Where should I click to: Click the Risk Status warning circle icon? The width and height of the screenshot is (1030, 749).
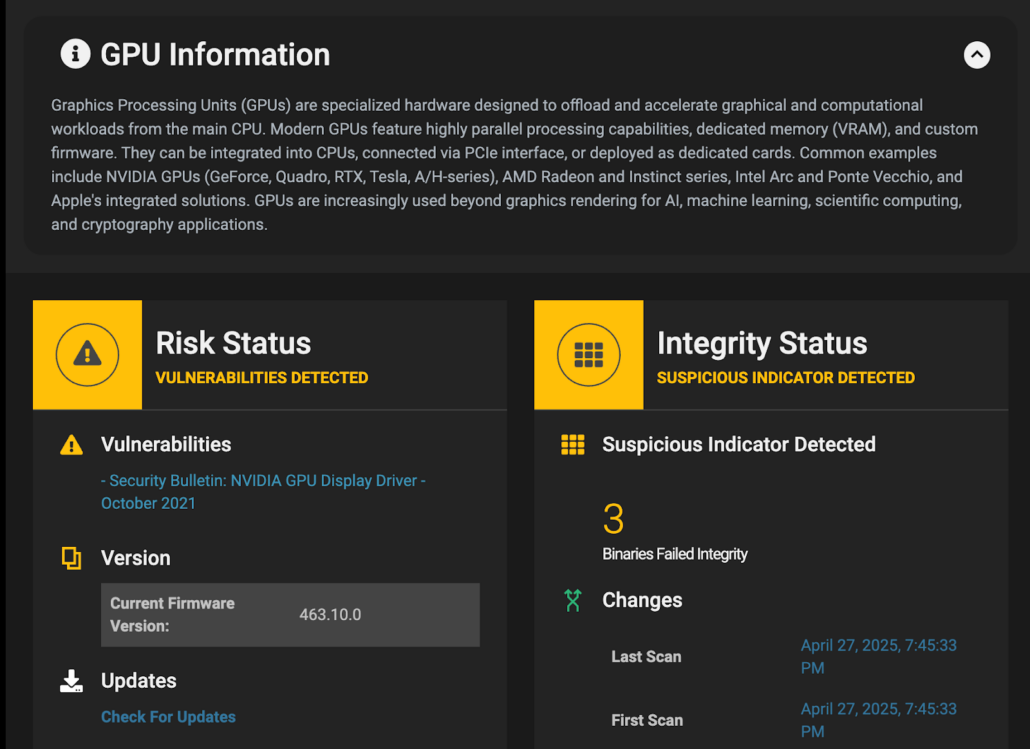click(x=87, y=354)
